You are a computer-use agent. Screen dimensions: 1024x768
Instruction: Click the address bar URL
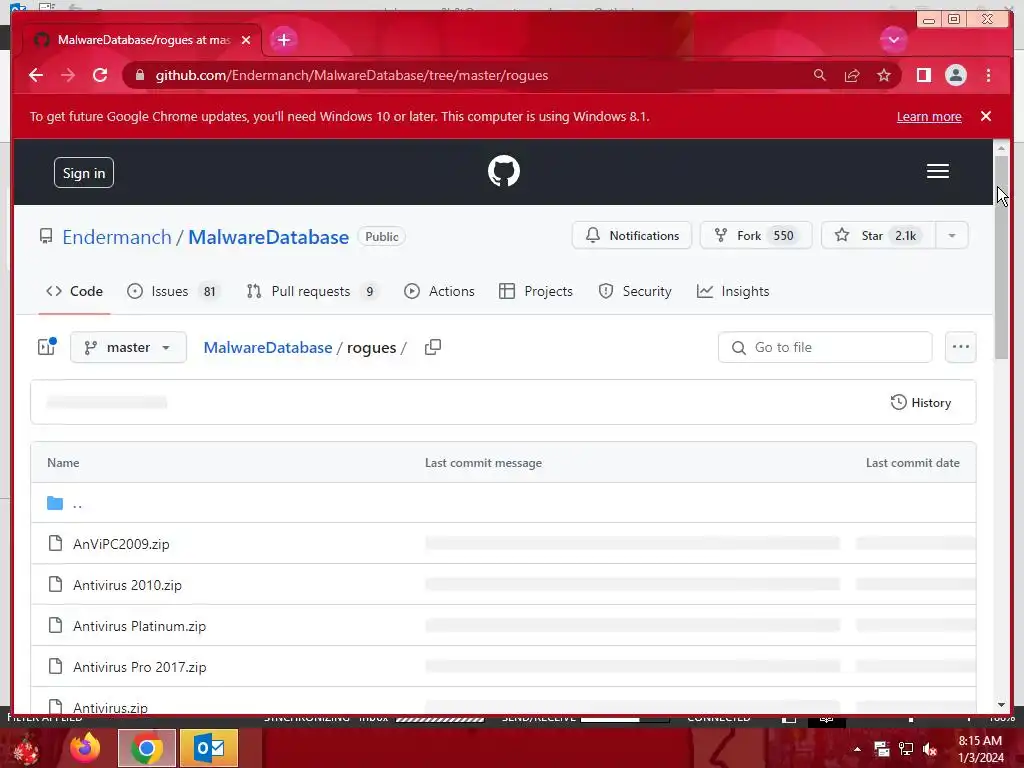click(351, 75)
